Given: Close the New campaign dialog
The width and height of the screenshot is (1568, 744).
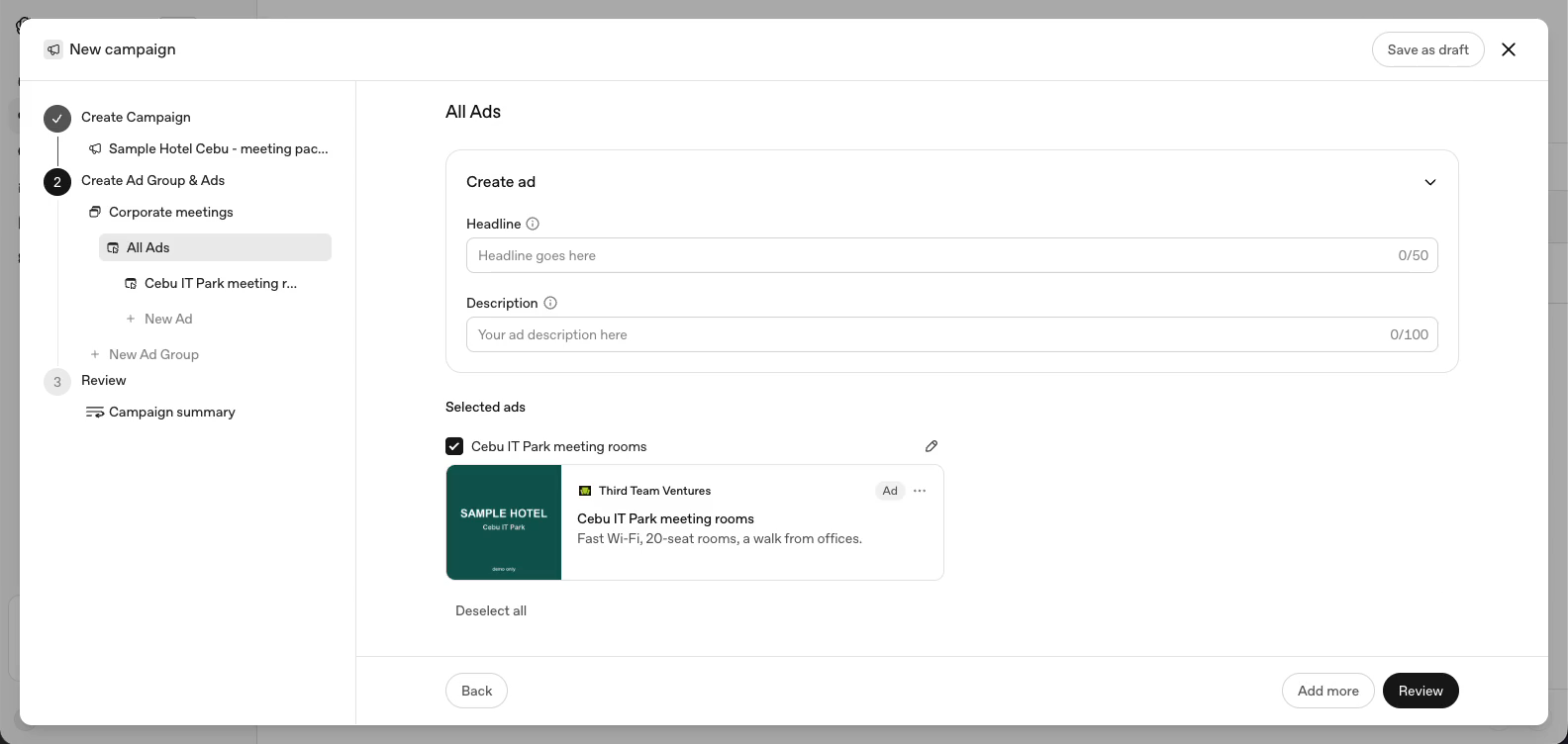Looking at the screenshot, I should coord(1509,49).
